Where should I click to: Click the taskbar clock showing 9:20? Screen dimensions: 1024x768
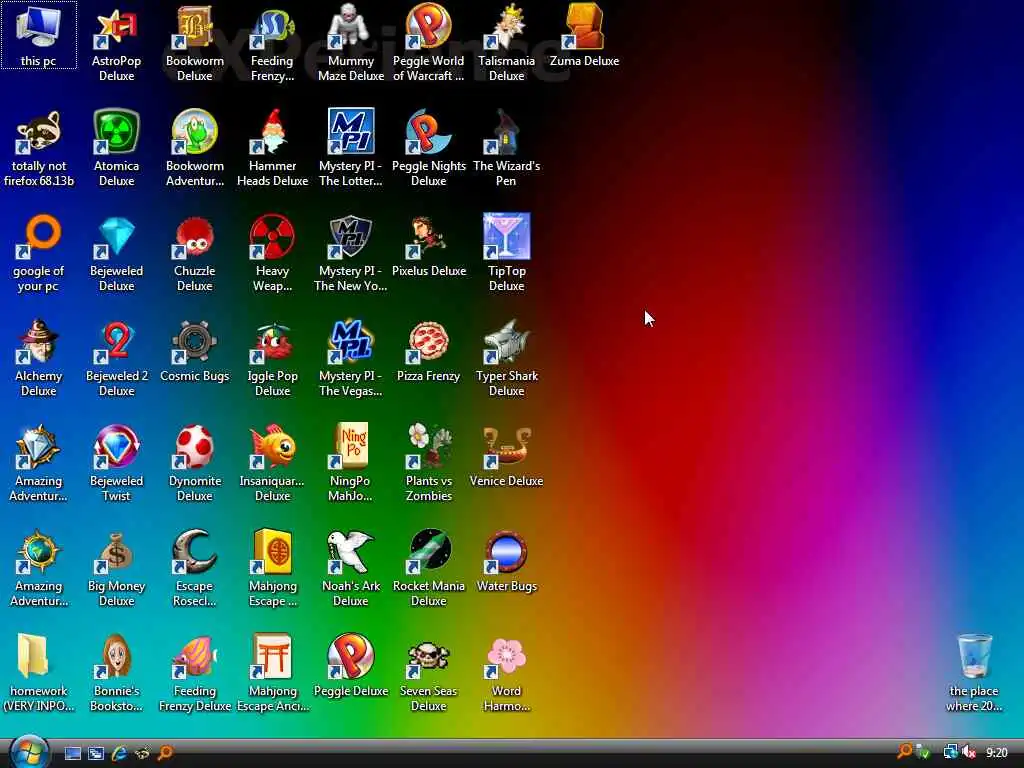tap(997, 753)
